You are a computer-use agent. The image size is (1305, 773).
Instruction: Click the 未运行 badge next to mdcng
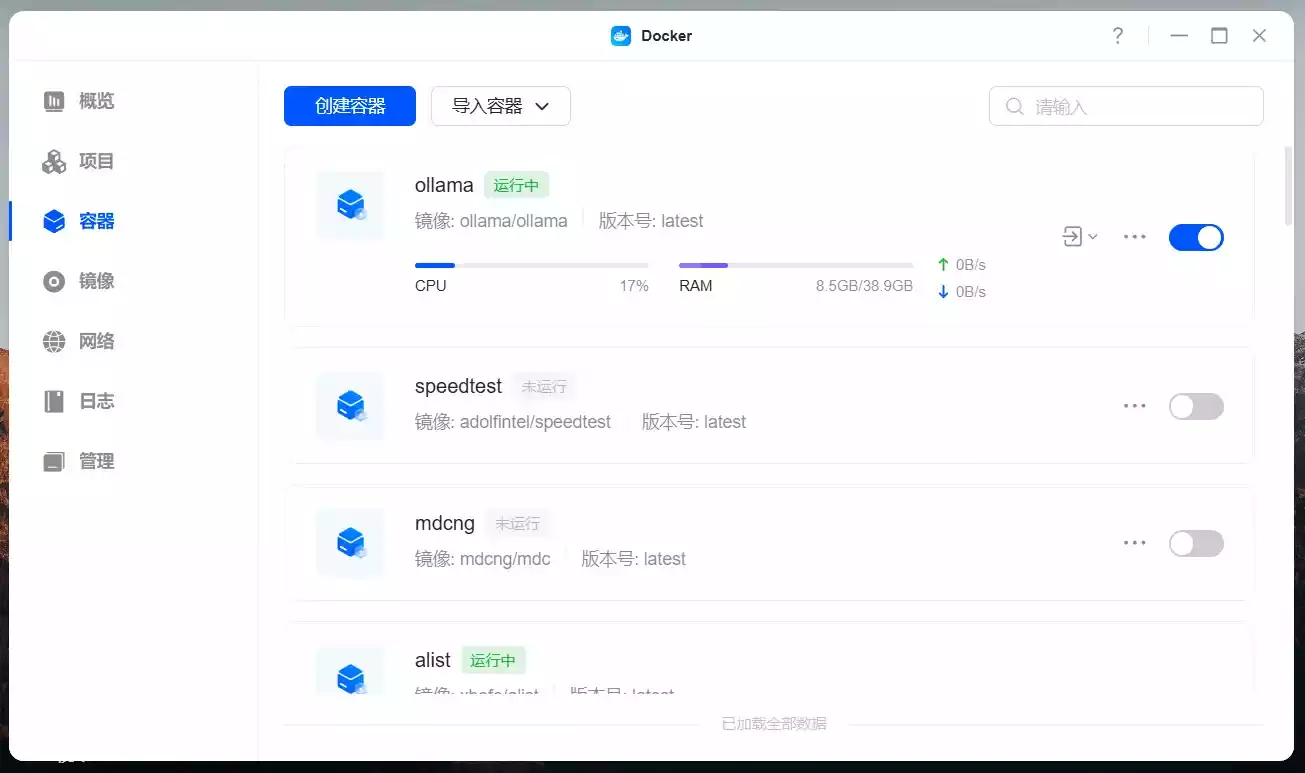point(518,523)
